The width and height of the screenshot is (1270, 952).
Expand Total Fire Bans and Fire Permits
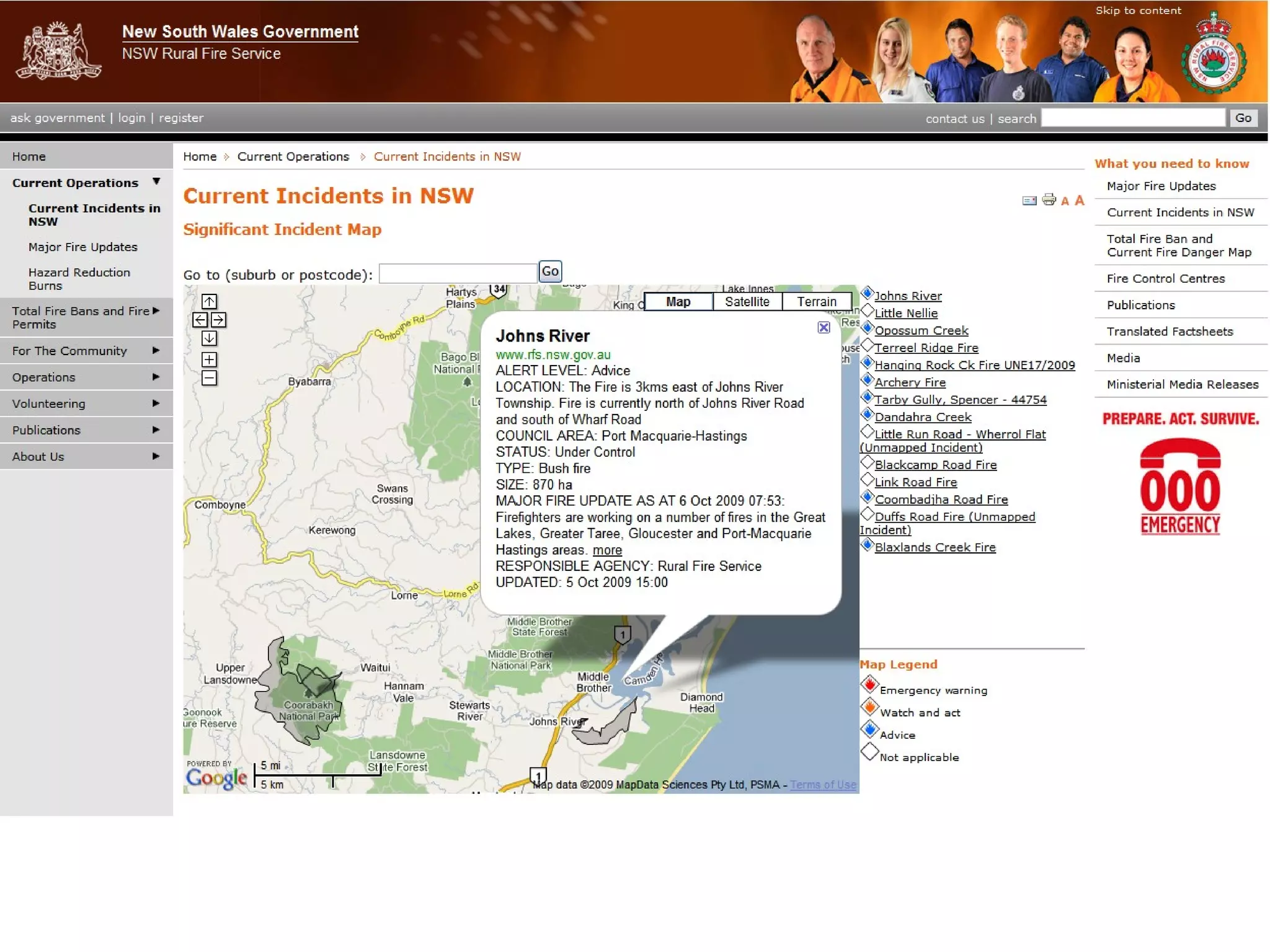click(x=156, y=311)
